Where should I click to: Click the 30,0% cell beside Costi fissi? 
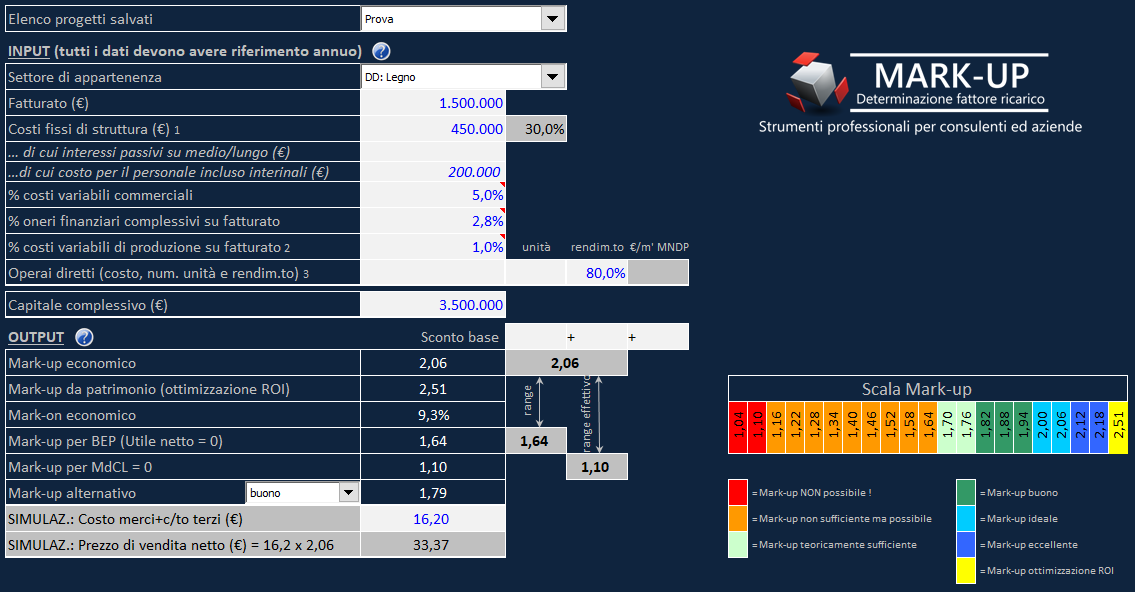coord(536,129)
